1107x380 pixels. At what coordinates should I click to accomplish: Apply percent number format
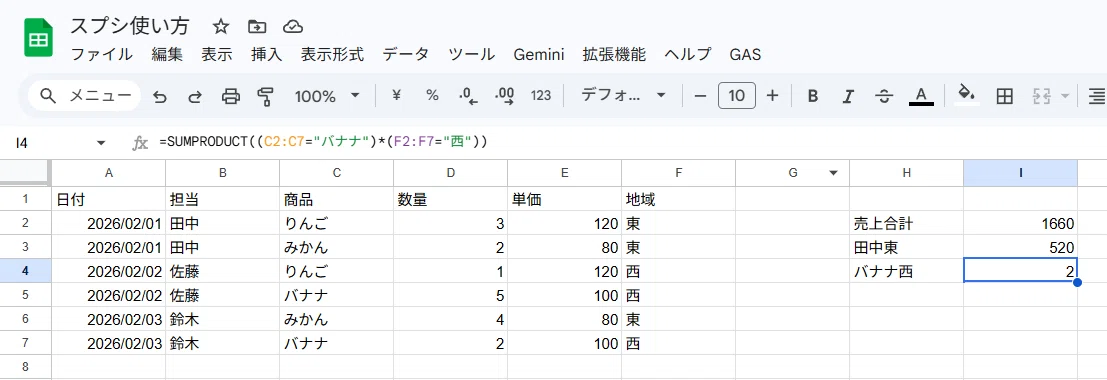click(x=432, y=95)
